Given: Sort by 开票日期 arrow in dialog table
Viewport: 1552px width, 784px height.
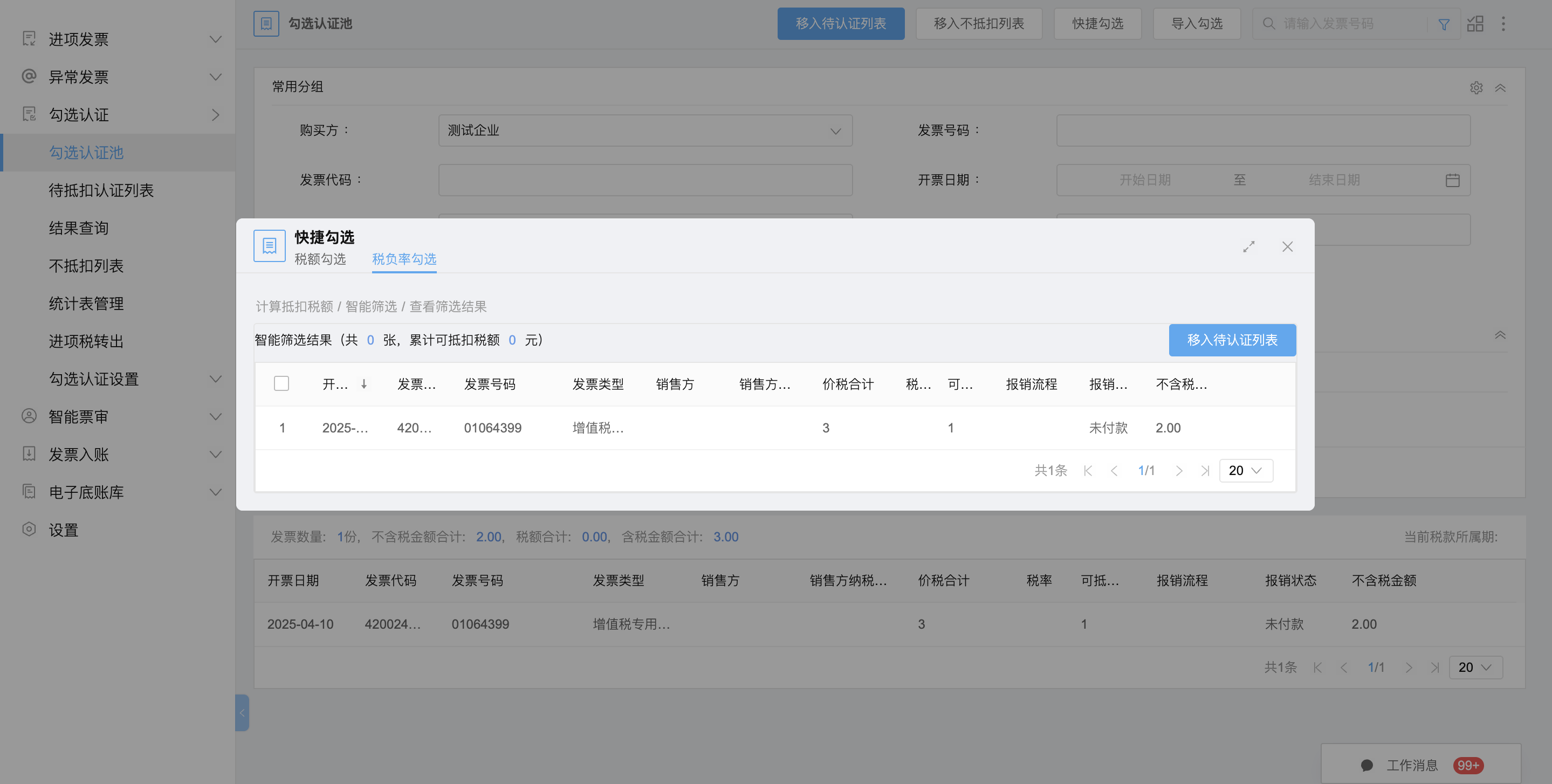Looking at the screenshot, I should click(364, 384).
